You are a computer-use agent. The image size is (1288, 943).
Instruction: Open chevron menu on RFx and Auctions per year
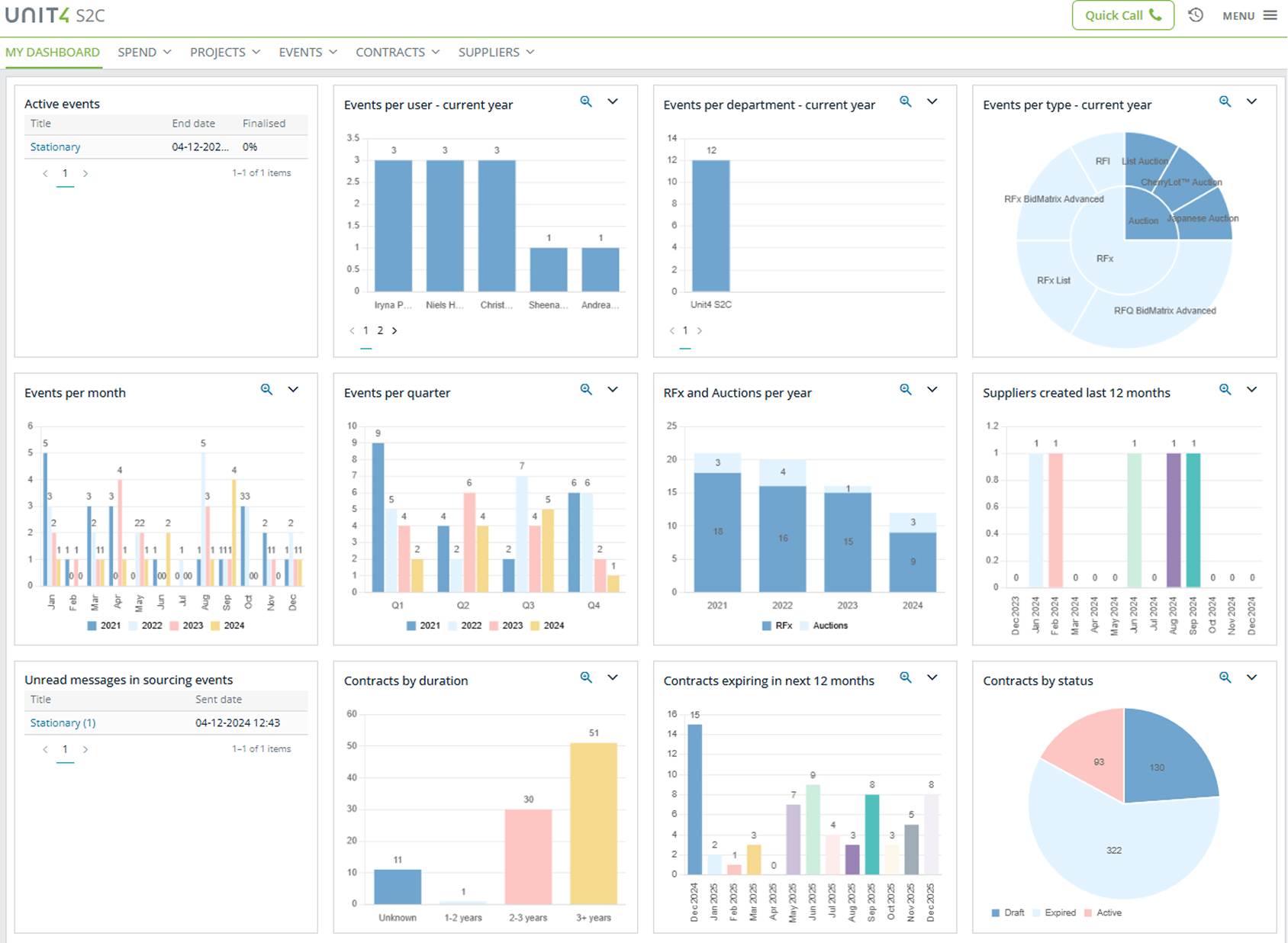click(x=932, y=390)
